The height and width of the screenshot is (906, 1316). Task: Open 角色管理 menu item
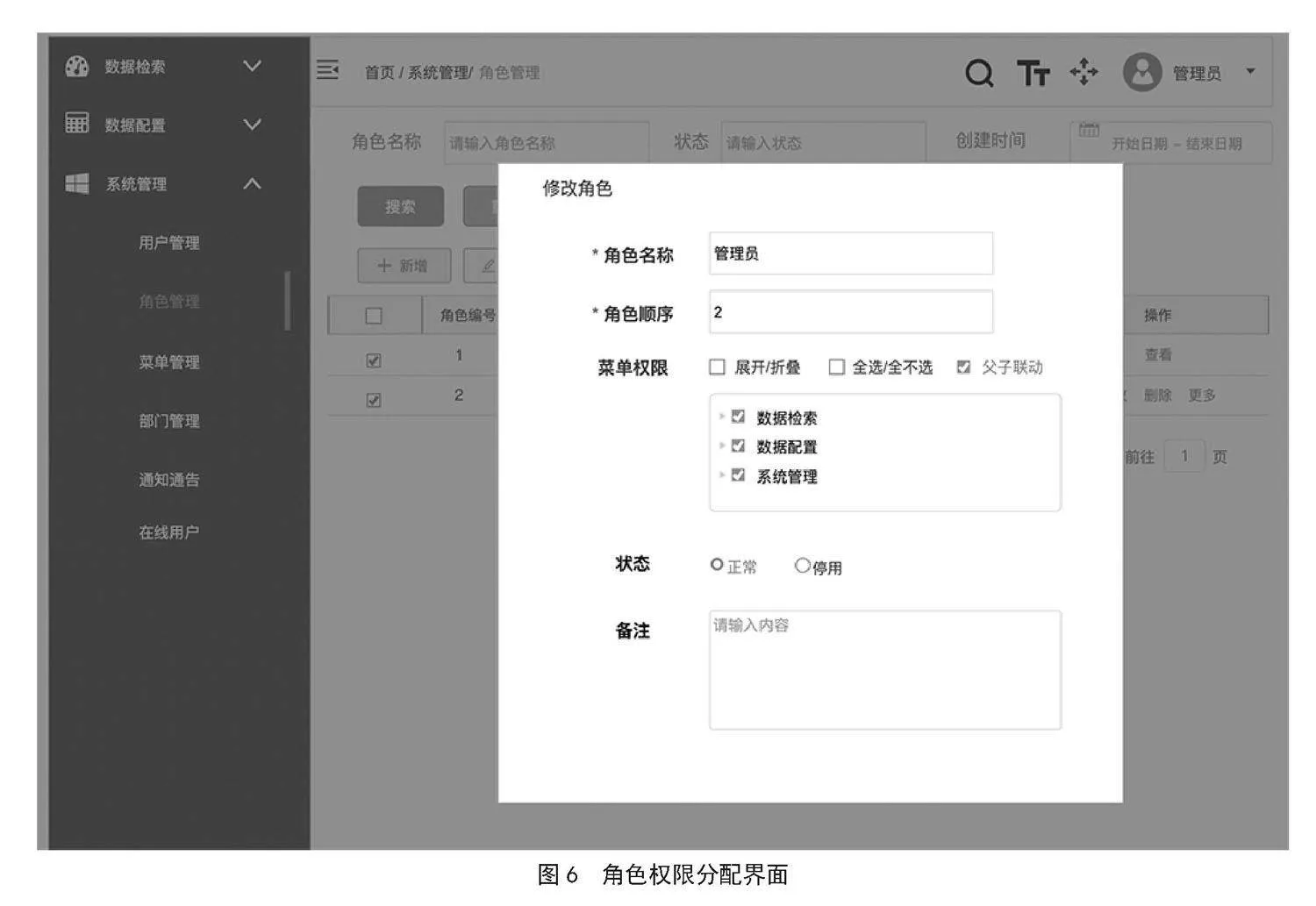pos(169,302)
